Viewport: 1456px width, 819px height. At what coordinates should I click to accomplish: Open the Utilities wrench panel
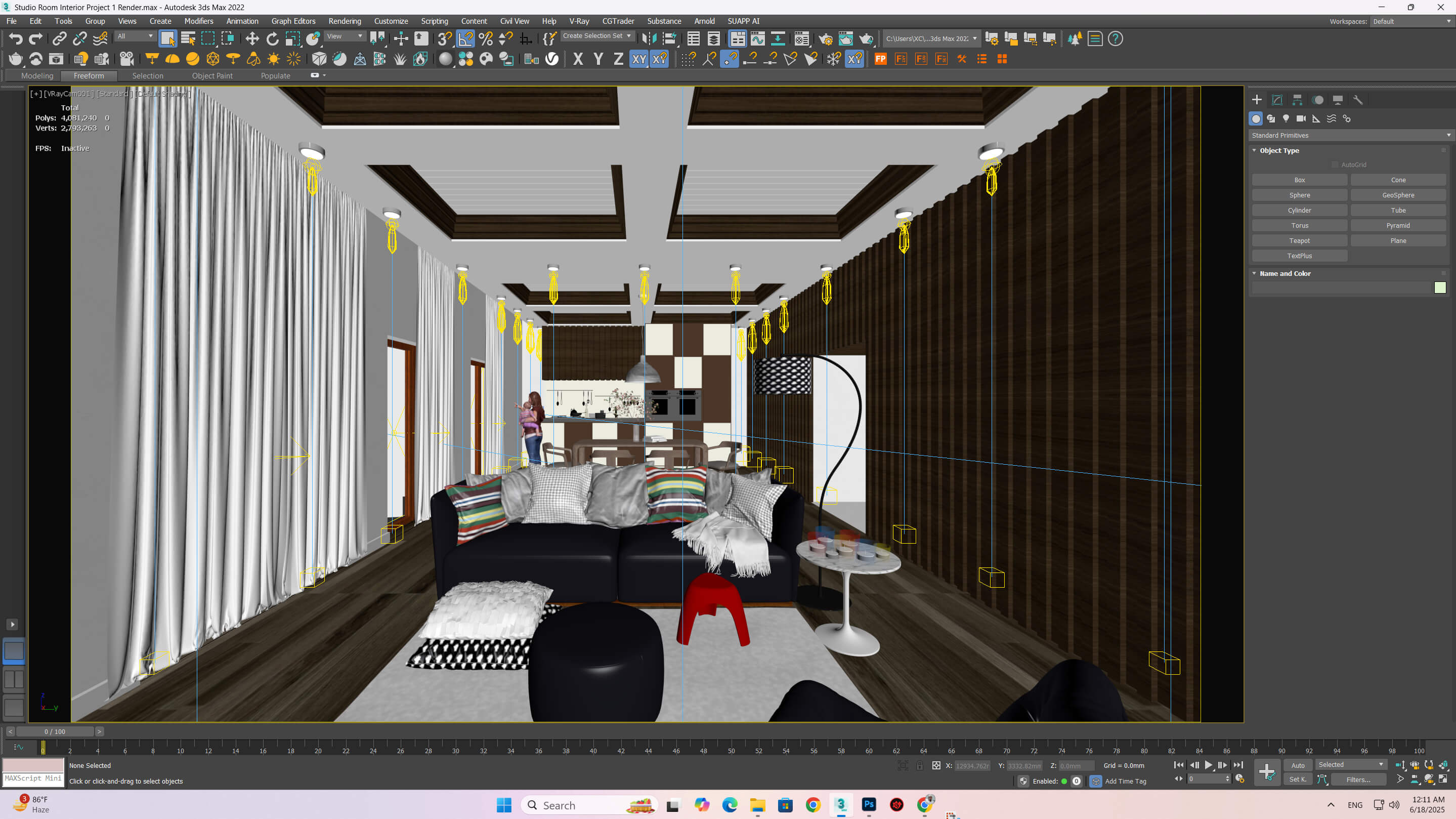coord(1358,100)
